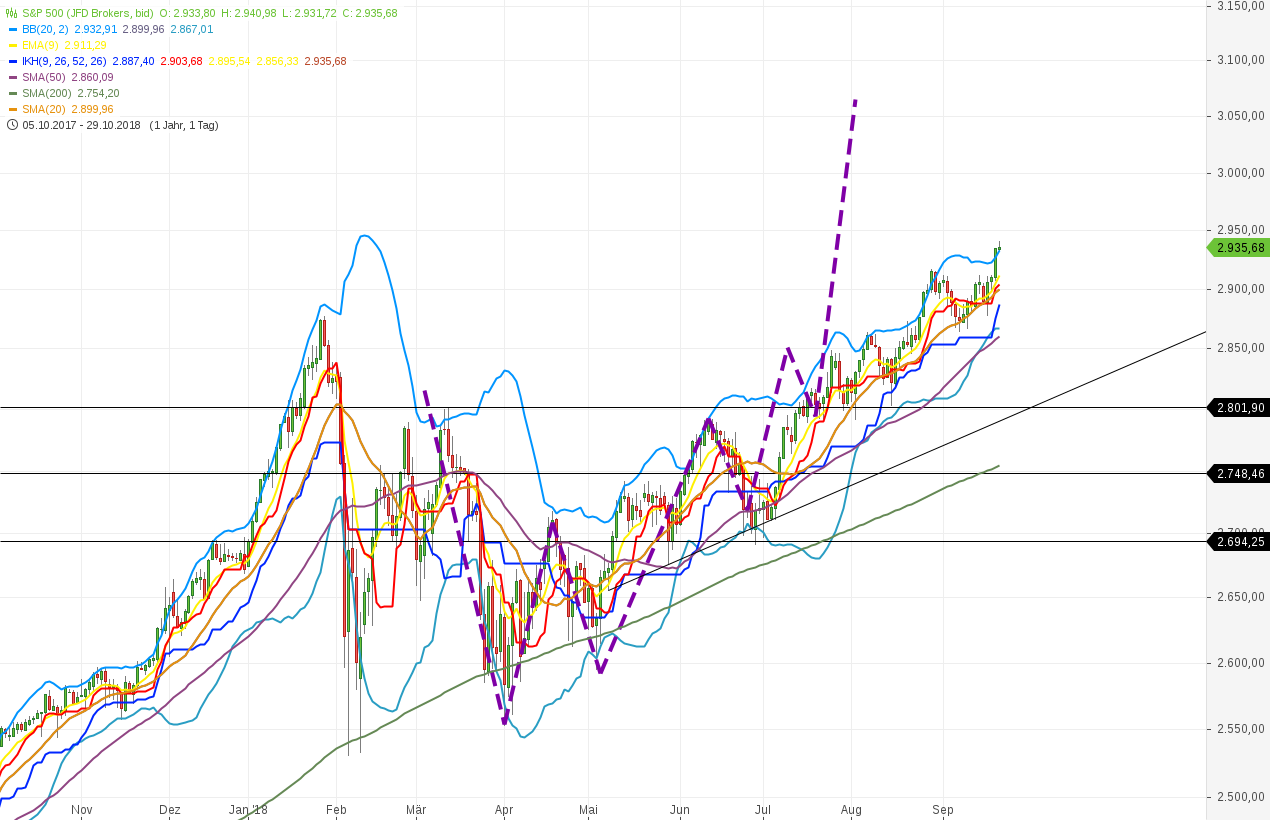The height and width of the screenshot is (820, 1270).
Task: Click the blue BB color swatch in the legend
Action: [13, 29]
